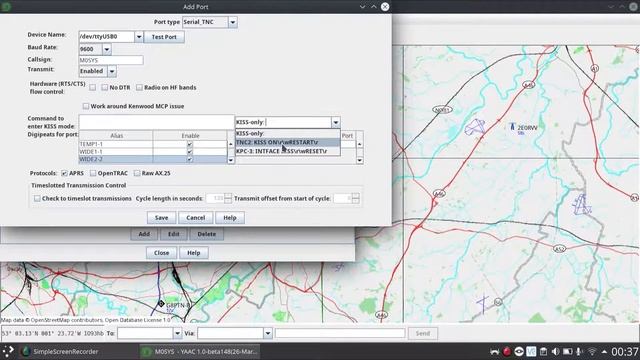Viewport: 640px width, 360px height.
Task: Click the clock showing 00:37
Action: pos(625,351)
